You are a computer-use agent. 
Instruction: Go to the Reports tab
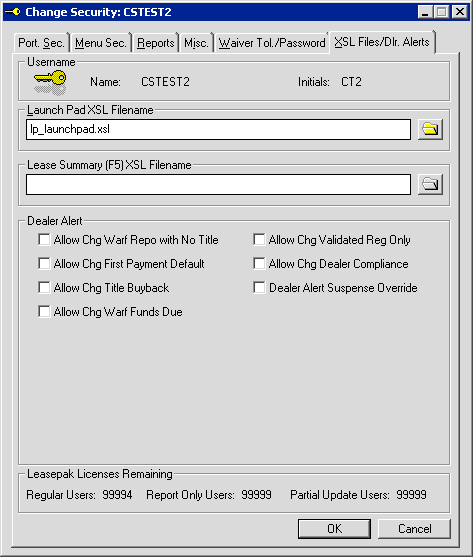point(156,43)
